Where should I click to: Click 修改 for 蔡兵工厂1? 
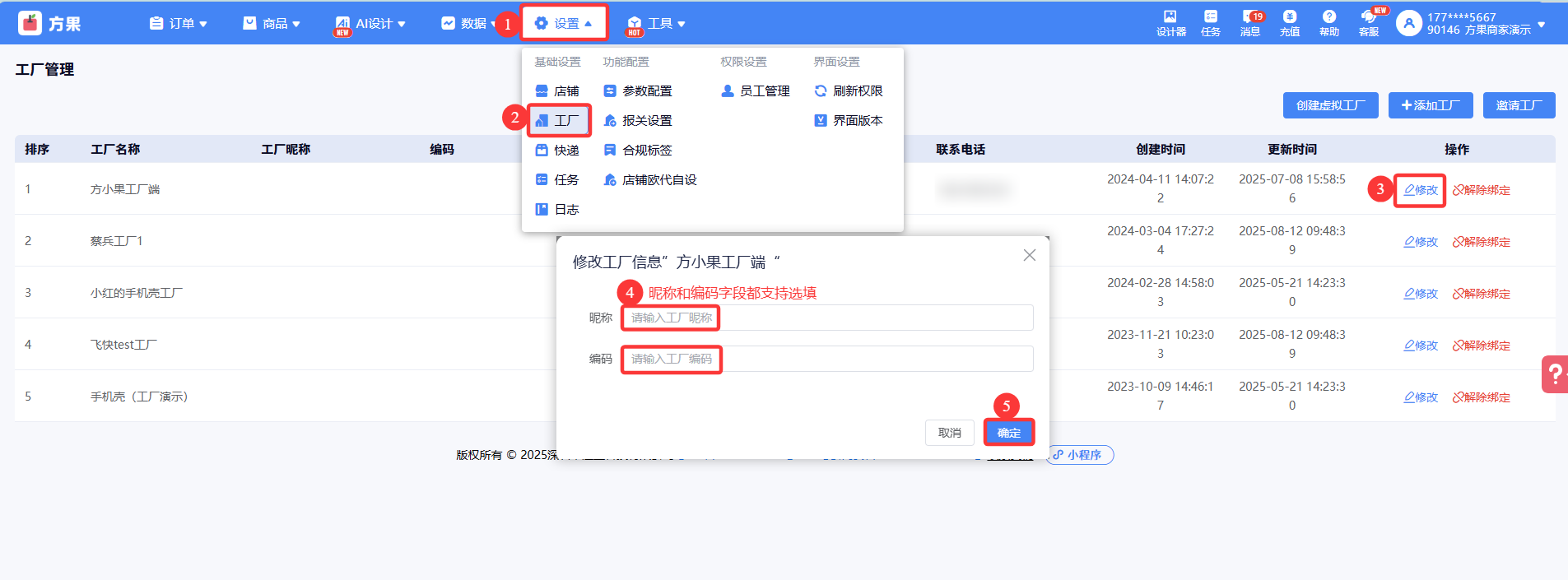point(1421,242)
